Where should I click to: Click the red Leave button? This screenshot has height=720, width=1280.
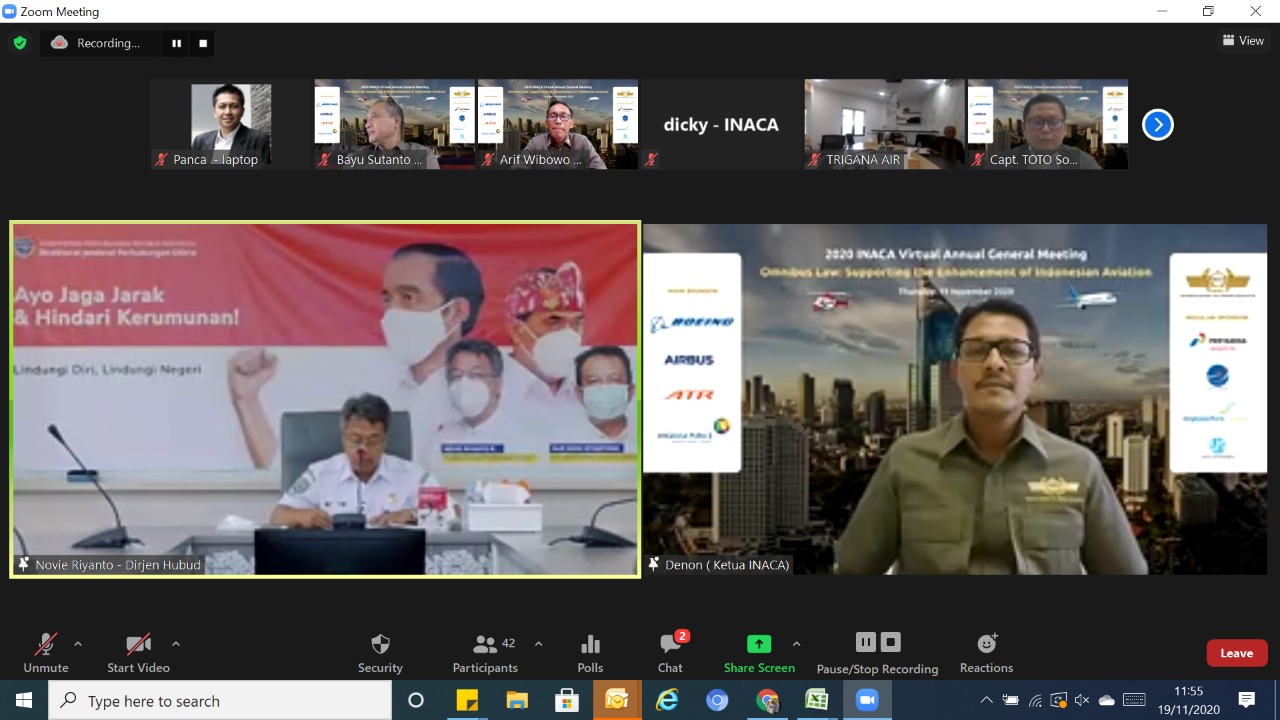tap(1237, 653)
